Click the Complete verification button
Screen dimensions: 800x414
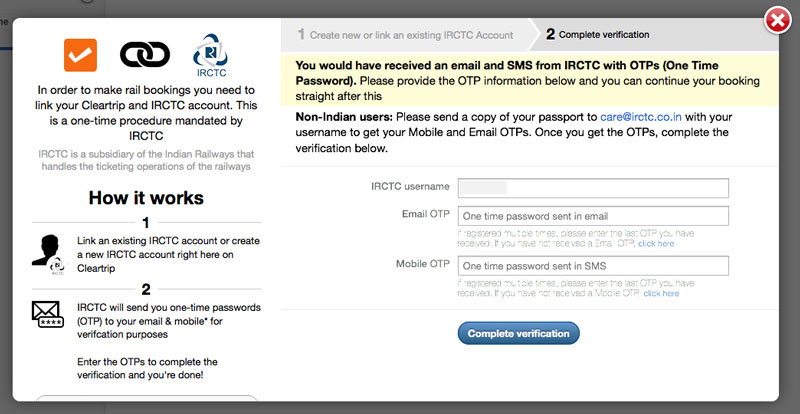[518, 333]
